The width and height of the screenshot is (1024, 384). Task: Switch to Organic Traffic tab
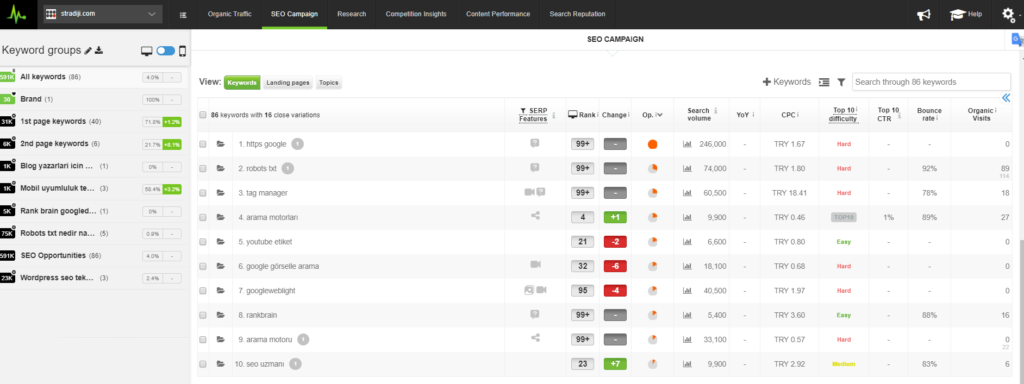coord(229,14)
